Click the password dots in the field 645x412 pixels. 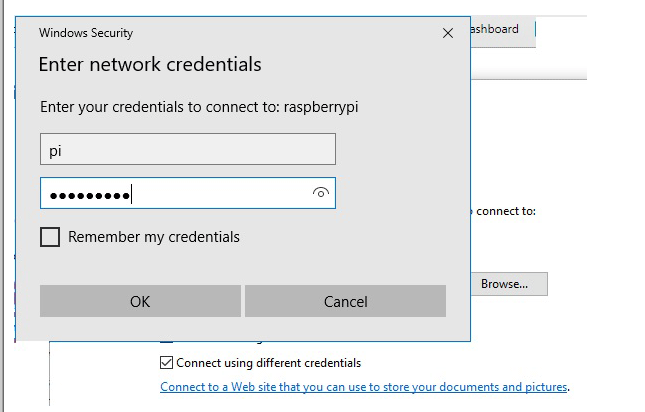coord(90,195)
